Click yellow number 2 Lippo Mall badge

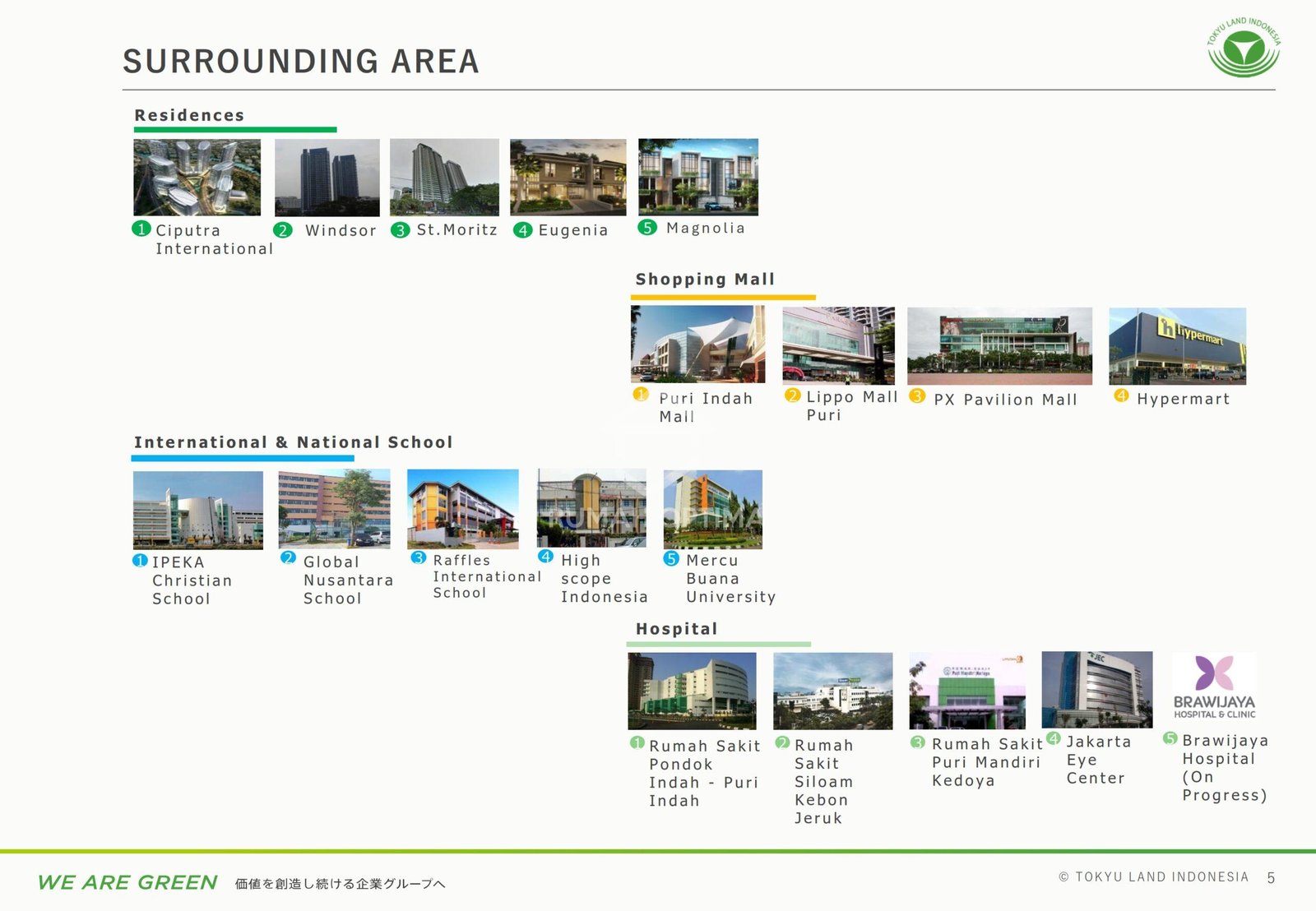pyautogui.click(x=792, y=395)
